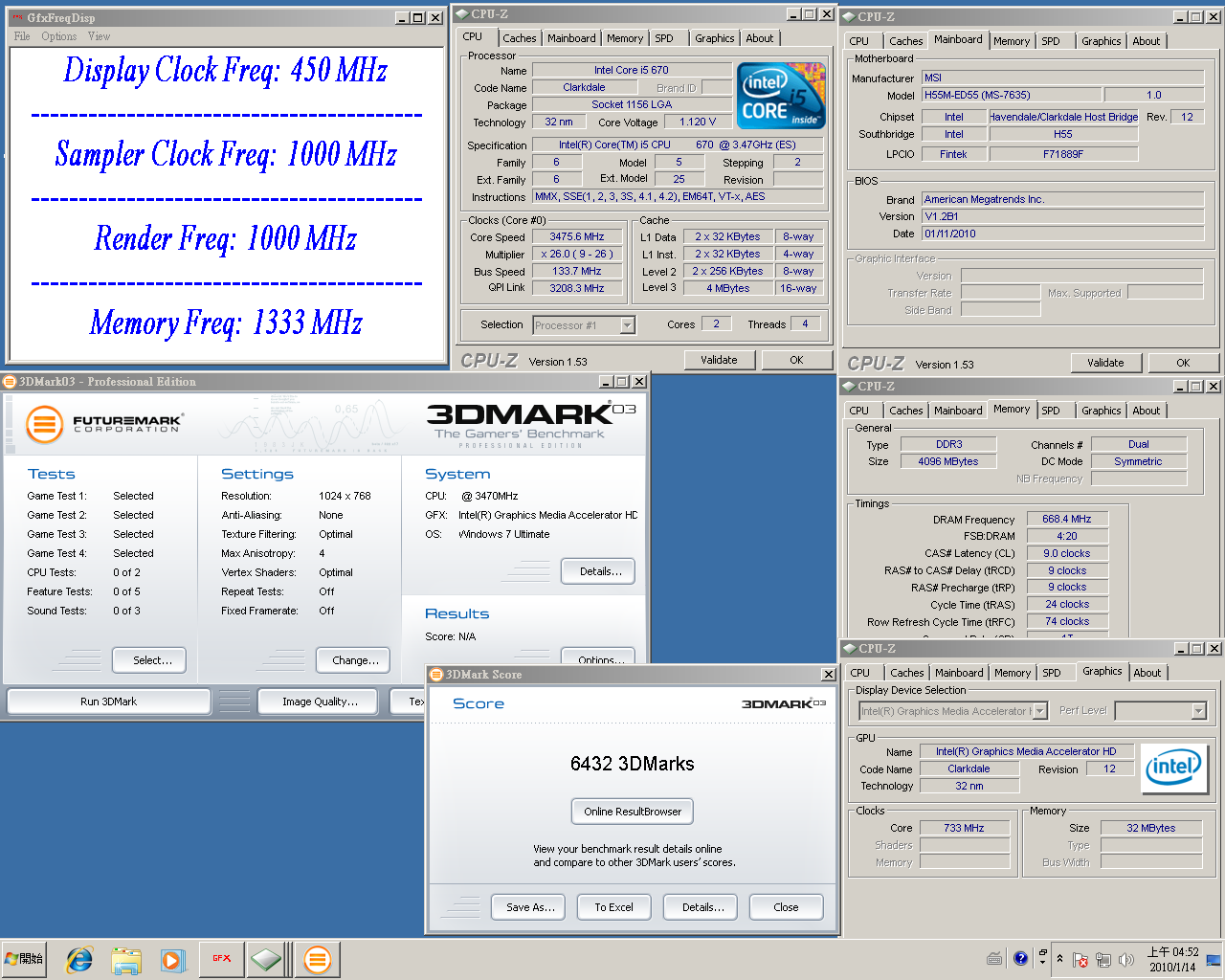Click the keyboard input method tray icon

point(994,959)
